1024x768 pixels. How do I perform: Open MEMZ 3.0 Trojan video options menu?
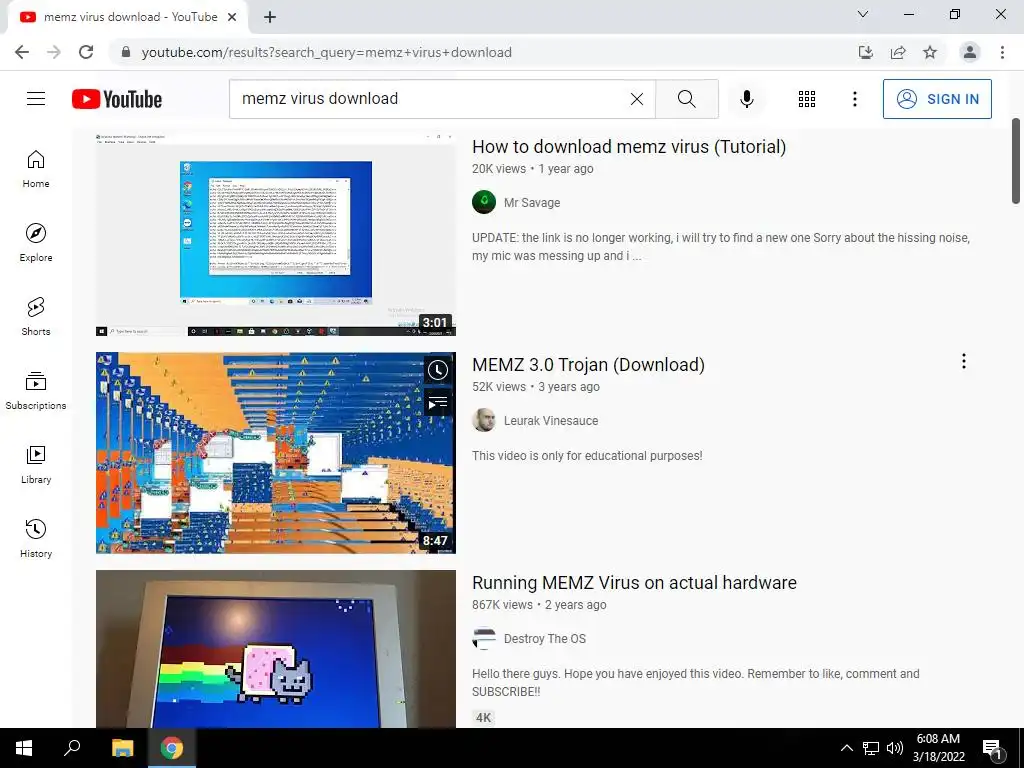(964, 361)
